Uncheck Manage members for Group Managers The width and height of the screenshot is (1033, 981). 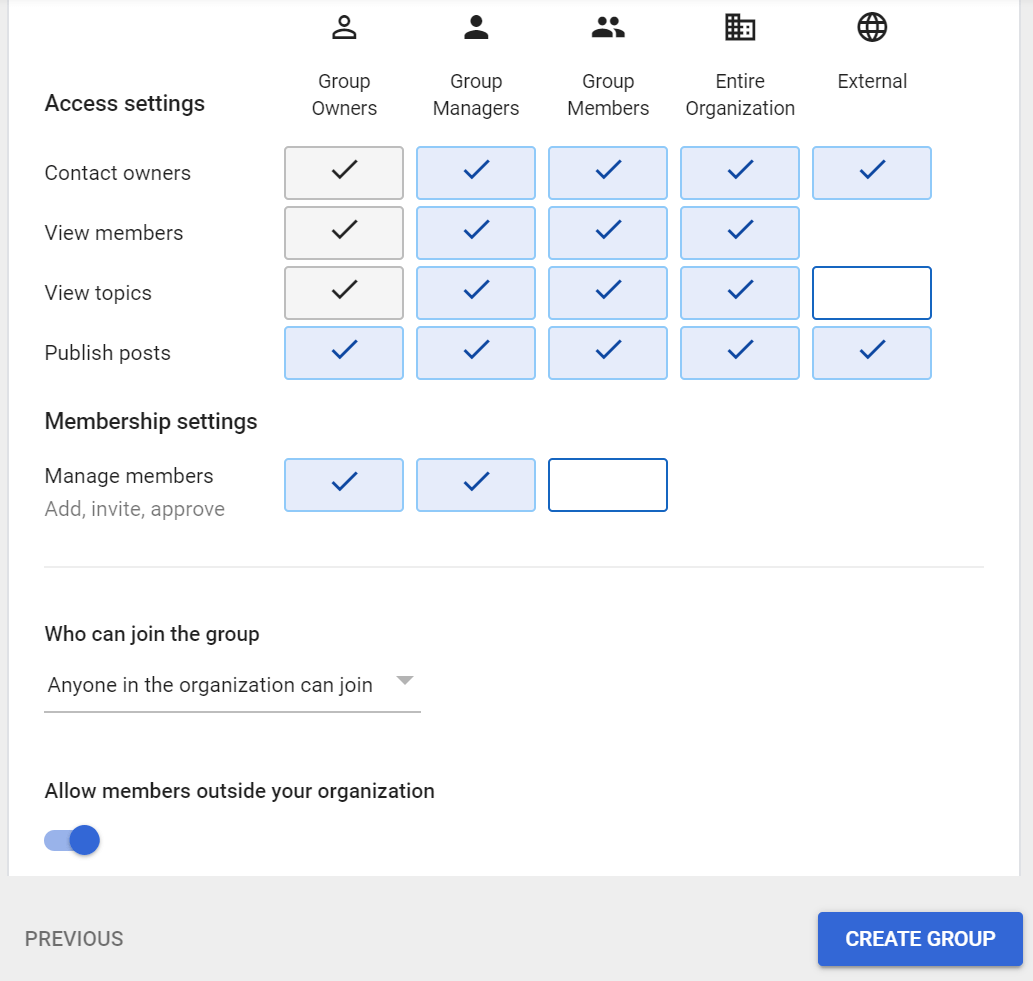[476, 485]
